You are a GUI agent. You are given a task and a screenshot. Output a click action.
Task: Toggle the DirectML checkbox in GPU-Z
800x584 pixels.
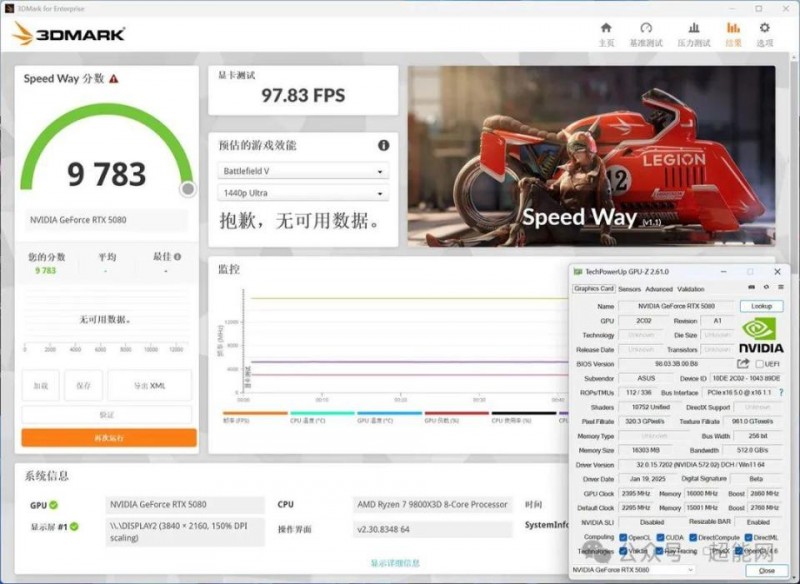pos(748,537)
